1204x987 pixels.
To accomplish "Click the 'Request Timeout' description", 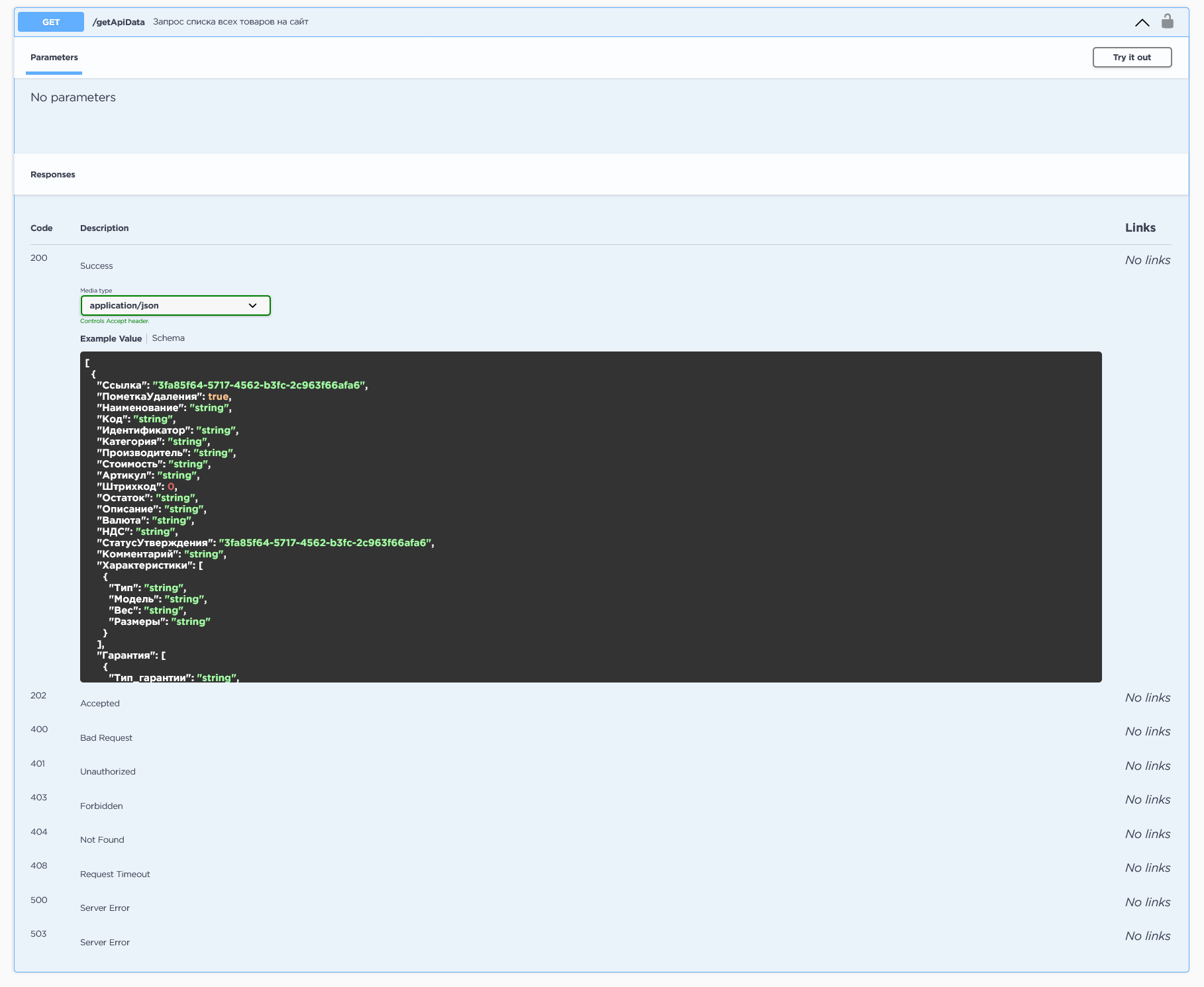I will tap(115, 874).
